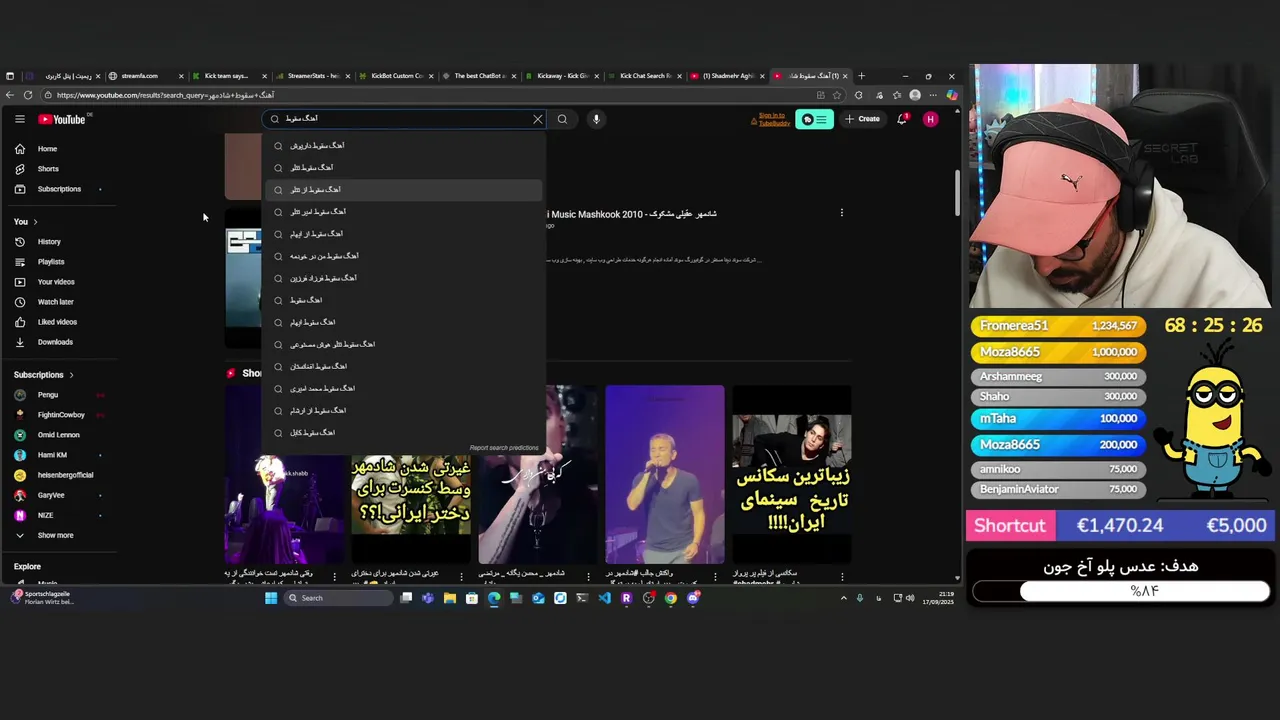The image size is (1280, 720).
Task: Open the notifications bell
Action: coord(902,119)
